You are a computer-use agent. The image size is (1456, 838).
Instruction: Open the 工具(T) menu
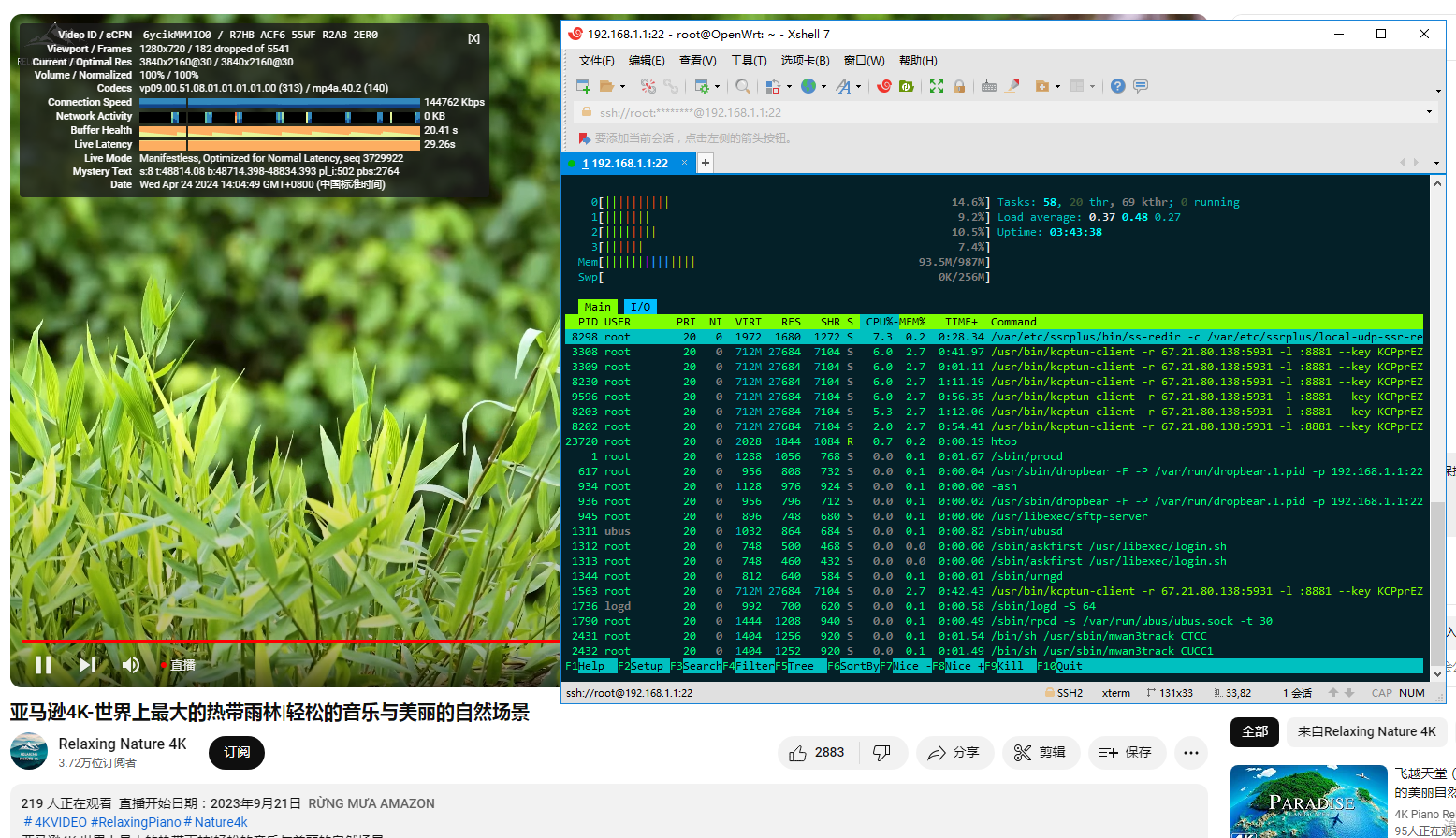[x=749, y=61]
